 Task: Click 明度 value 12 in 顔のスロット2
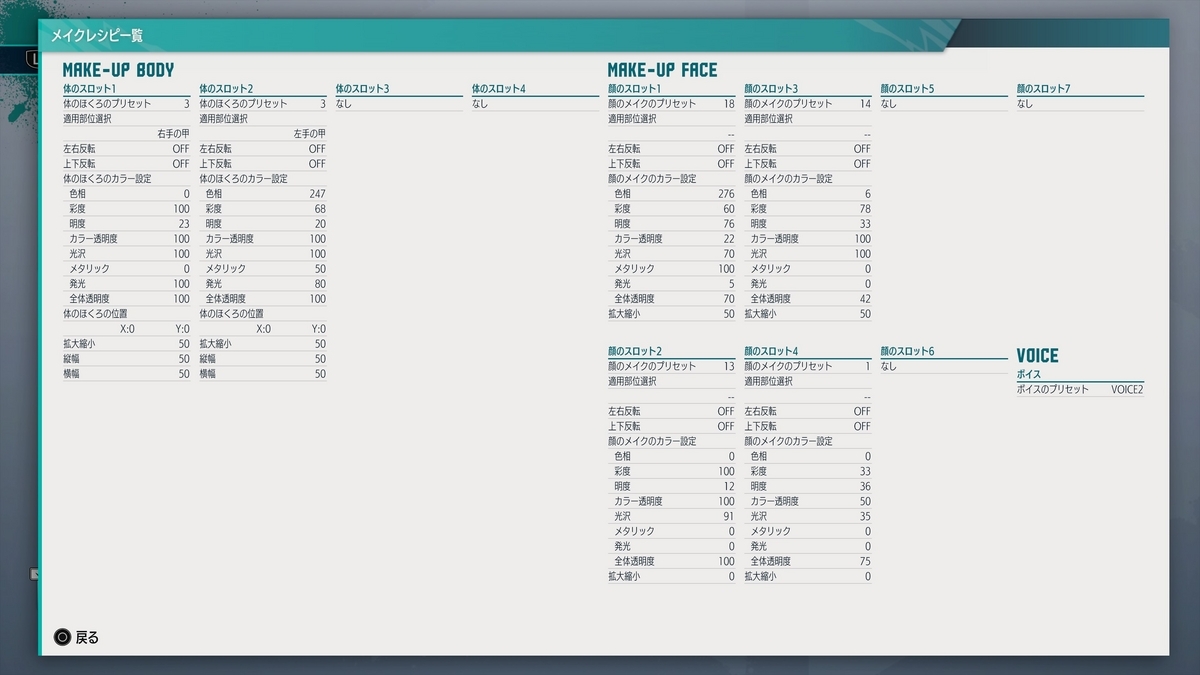click(x=729, y=487)
